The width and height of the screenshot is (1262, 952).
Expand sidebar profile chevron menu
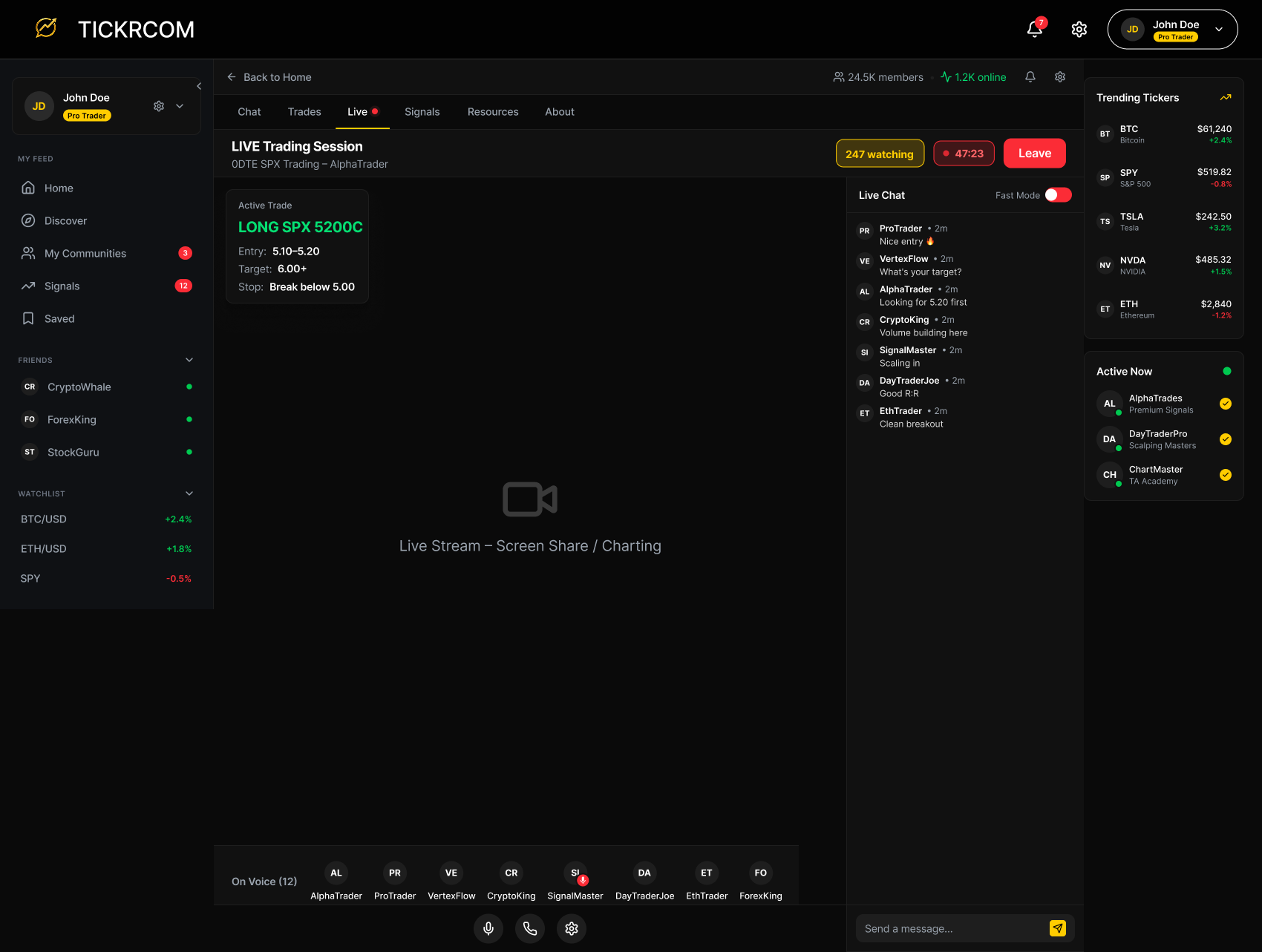(180, 106)
